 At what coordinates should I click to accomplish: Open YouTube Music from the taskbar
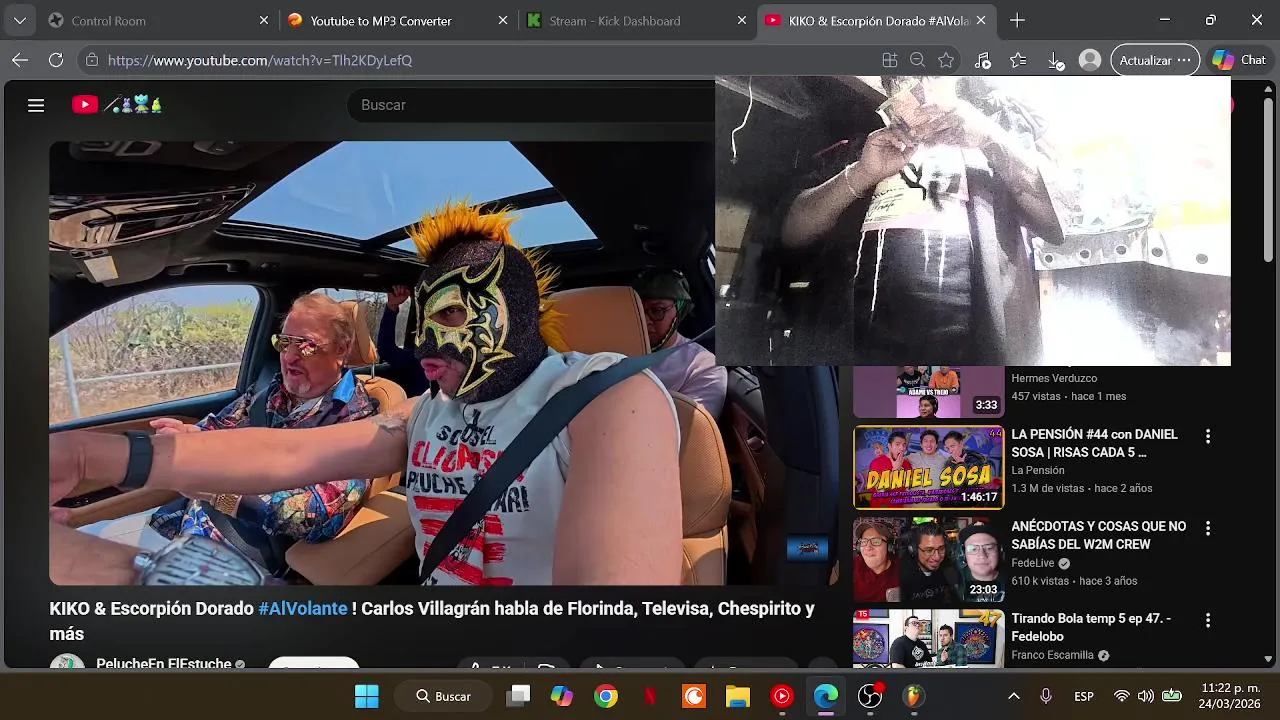click(x=782, y=696)
